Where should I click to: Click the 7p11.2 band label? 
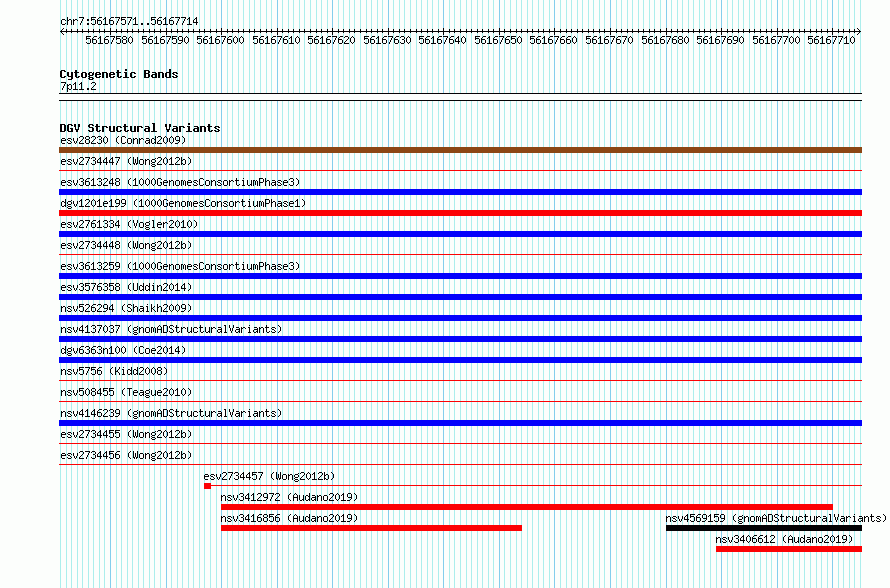tap(78, 87)
